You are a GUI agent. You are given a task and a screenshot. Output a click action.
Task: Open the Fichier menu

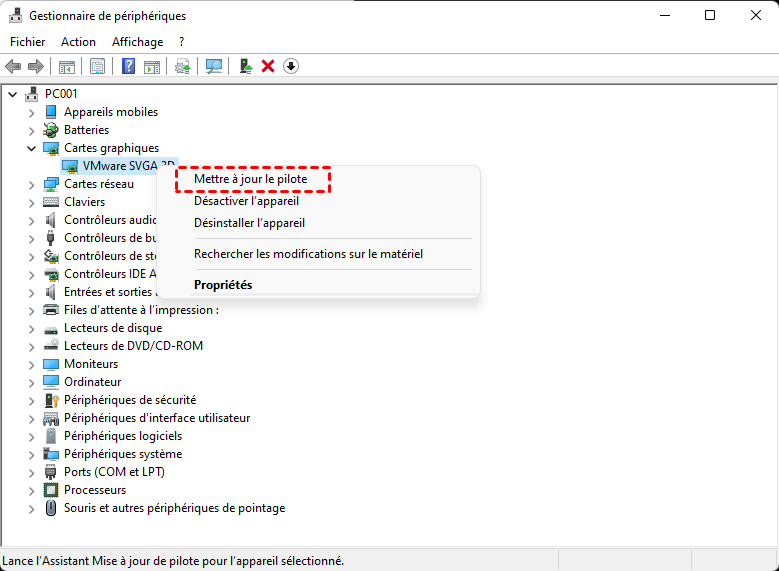click(x=28, y=42)
